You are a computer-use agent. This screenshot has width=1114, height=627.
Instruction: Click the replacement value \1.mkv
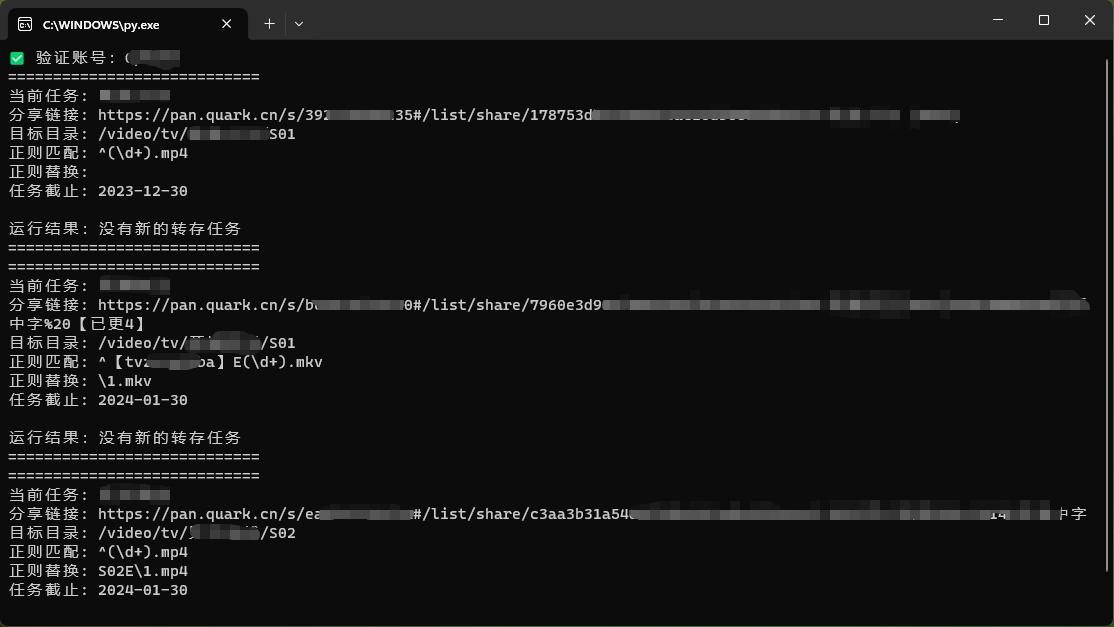(x=123, y=380)
